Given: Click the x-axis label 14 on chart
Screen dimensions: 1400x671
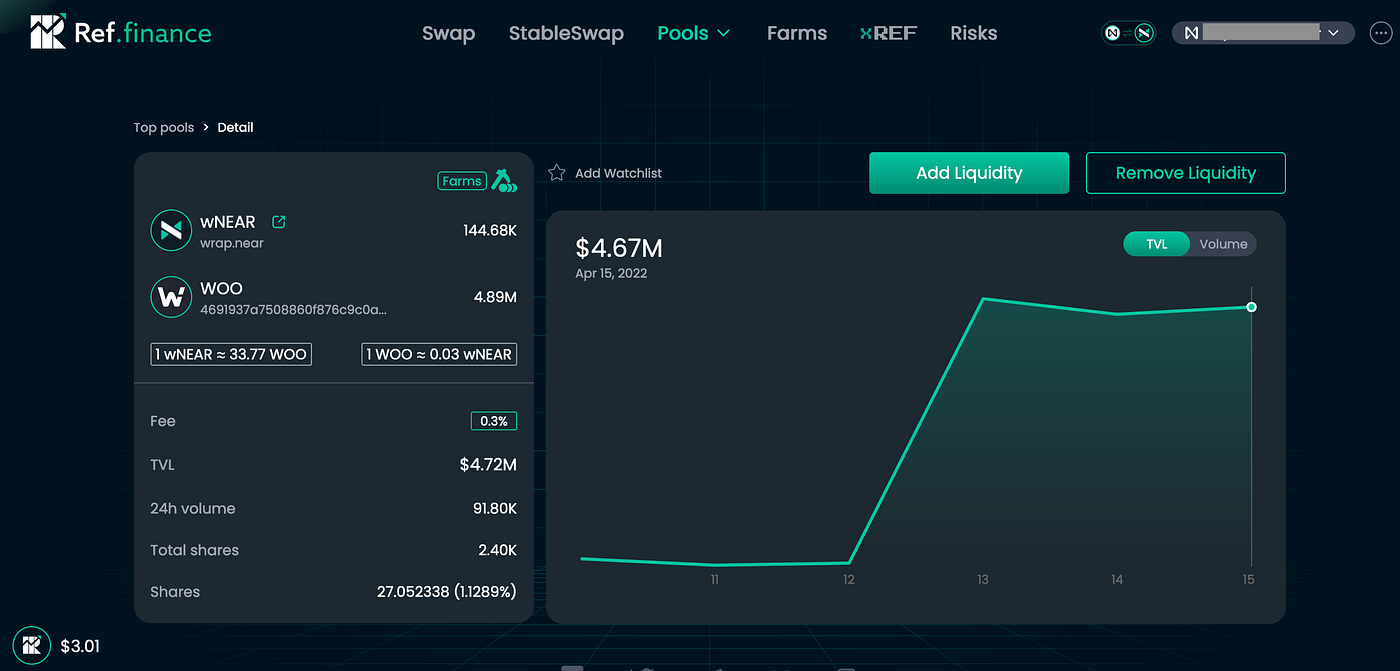Looking at the screenshot, I should tap(1117, 579).
